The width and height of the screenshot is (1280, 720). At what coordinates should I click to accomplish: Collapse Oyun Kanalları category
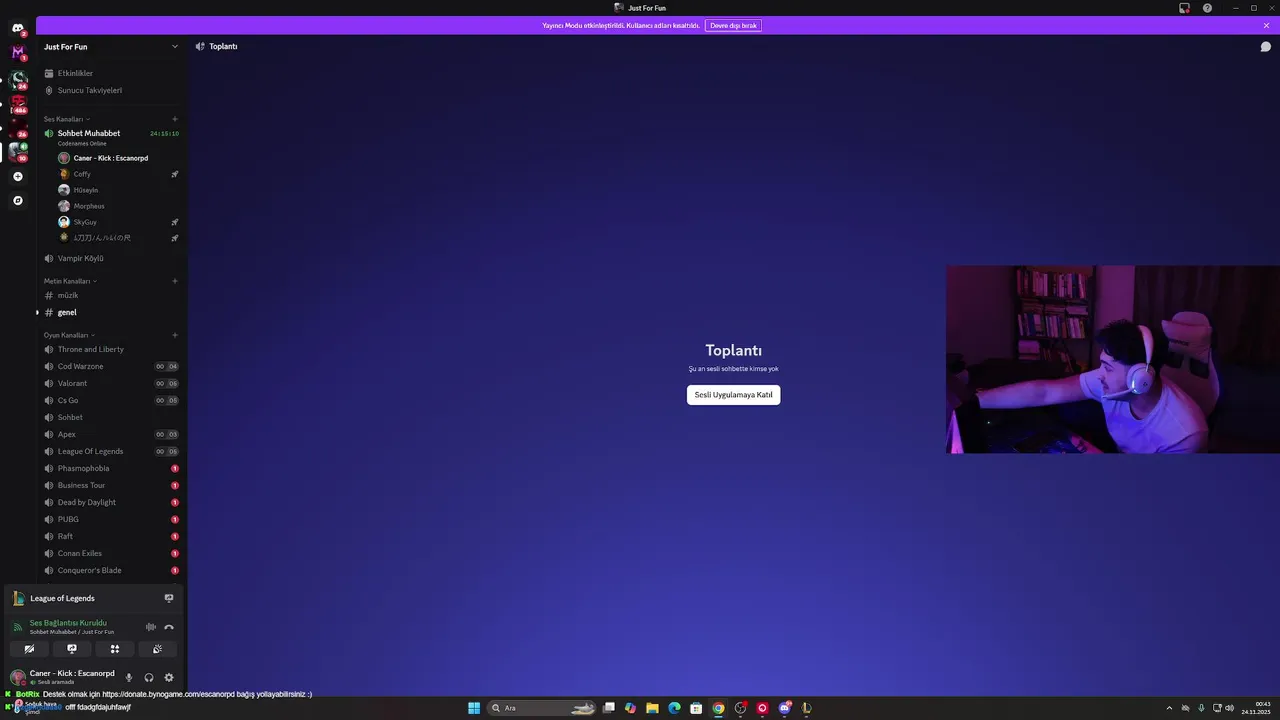pos(69,335)
